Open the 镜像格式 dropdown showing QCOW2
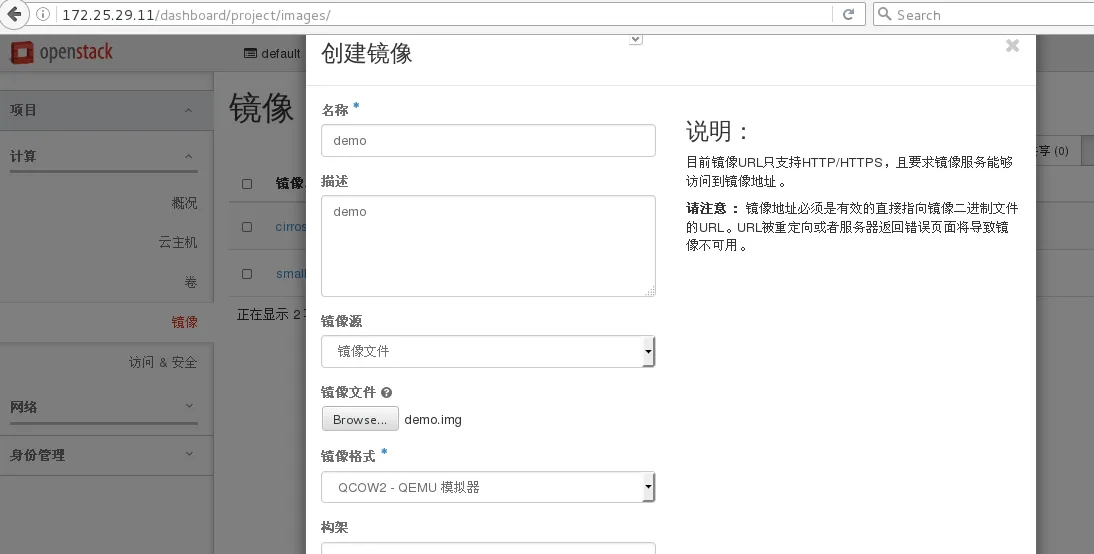1094x554 pixels. point(488,487)
